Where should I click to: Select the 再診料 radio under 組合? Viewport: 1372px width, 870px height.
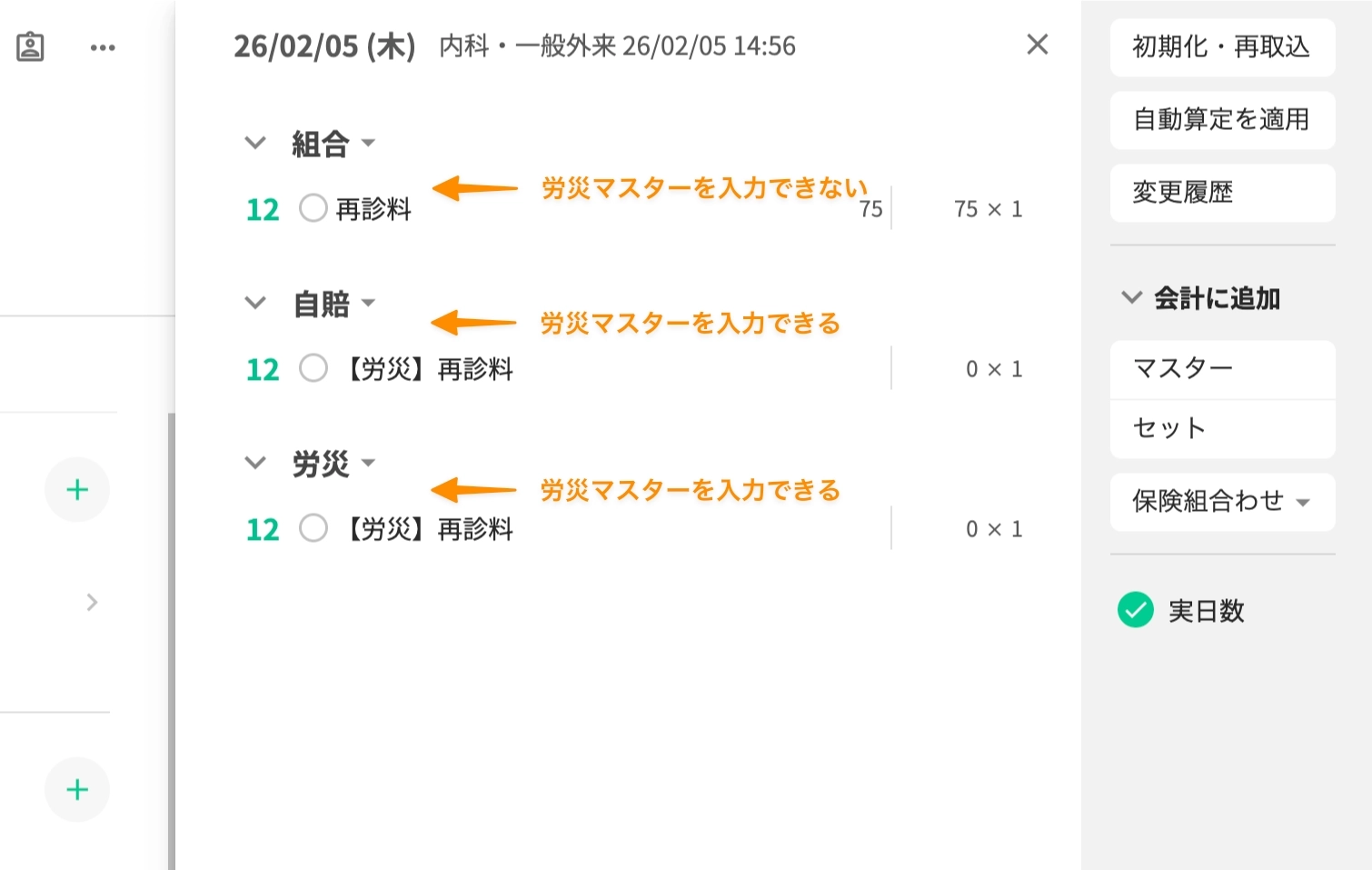pyautogui.click(x=313, y=208)
